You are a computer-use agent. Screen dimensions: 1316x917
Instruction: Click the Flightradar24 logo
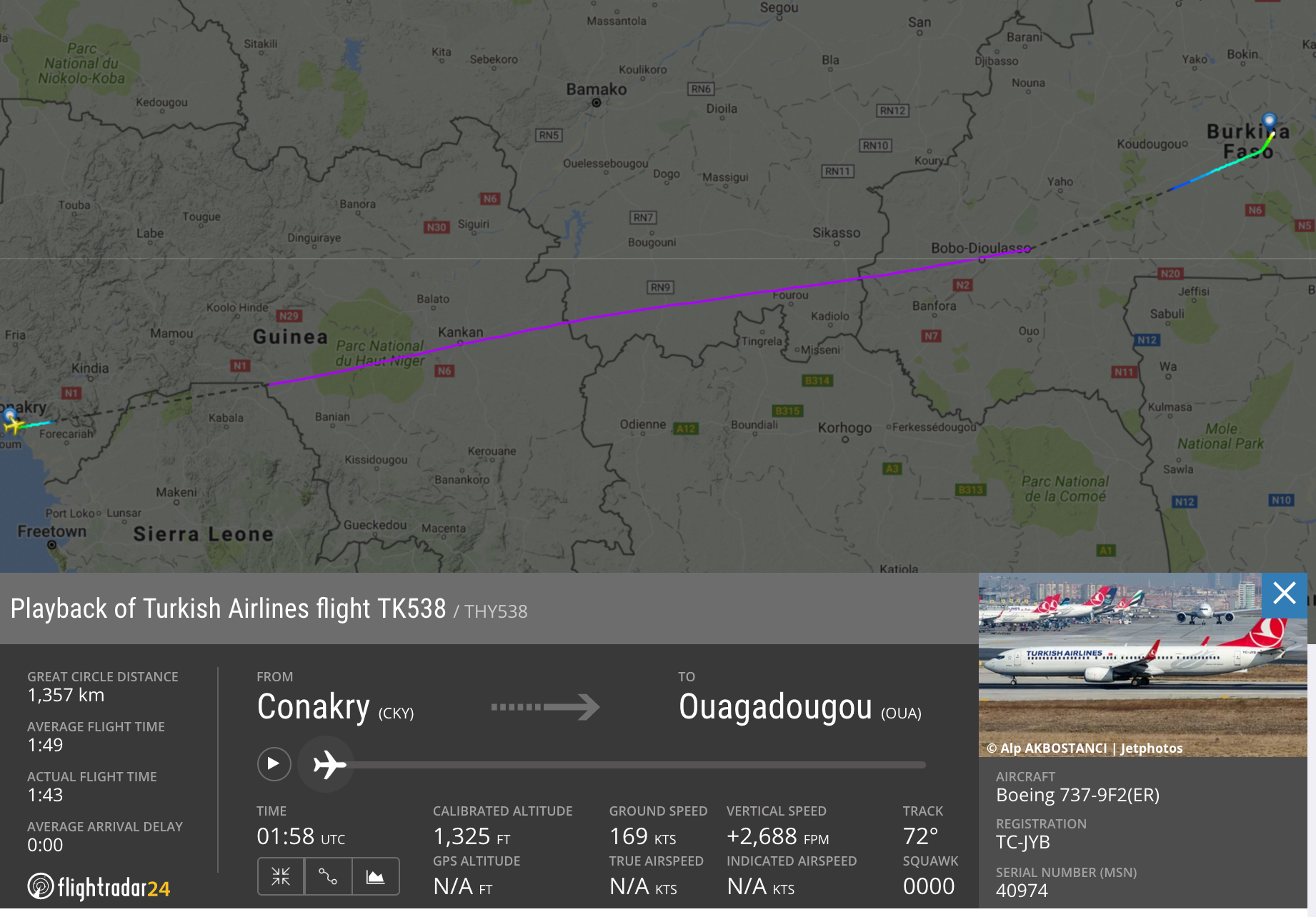pyautogui.click(x=99, y=887)
